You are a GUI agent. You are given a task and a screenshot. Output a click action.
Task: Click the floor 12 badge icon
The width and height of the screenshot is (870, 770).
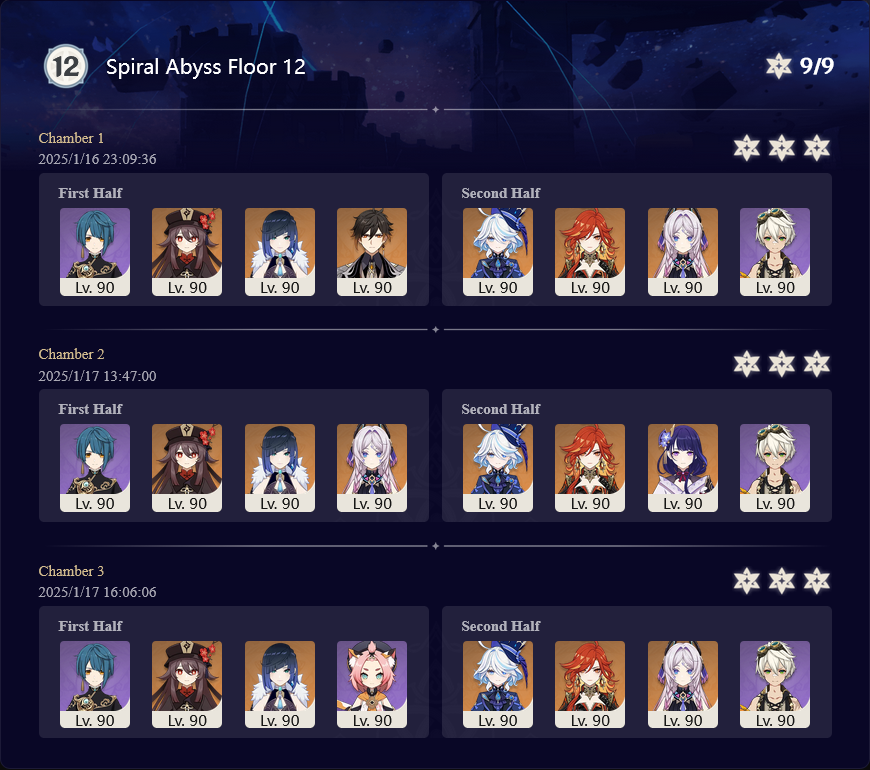click(x=66, y=66)
